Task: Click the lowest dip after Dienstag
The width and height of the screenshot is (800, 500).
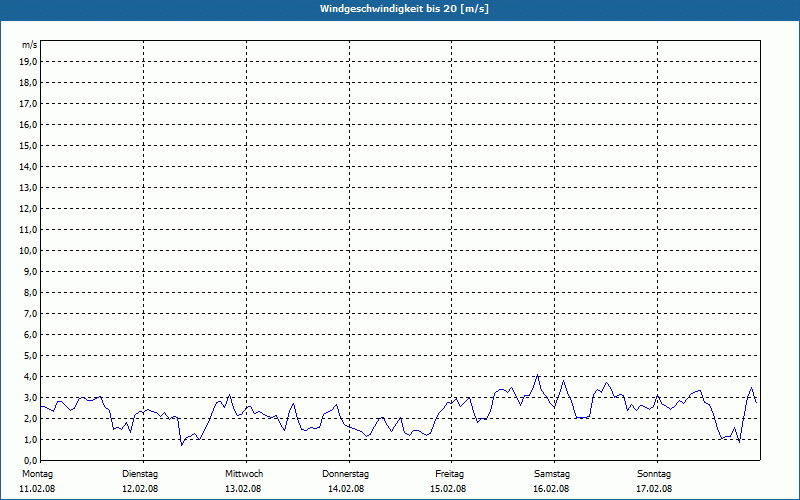Action: pyautogui.click(x=182, y=445)
